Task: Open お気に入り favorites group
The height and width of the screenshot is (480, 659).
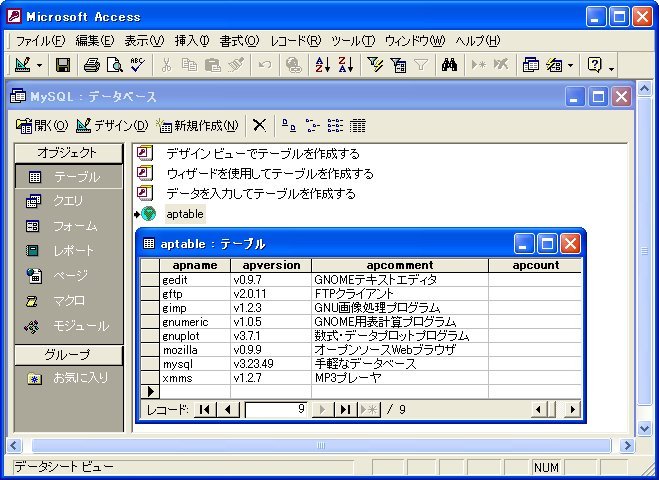Action: click(69, 378)
